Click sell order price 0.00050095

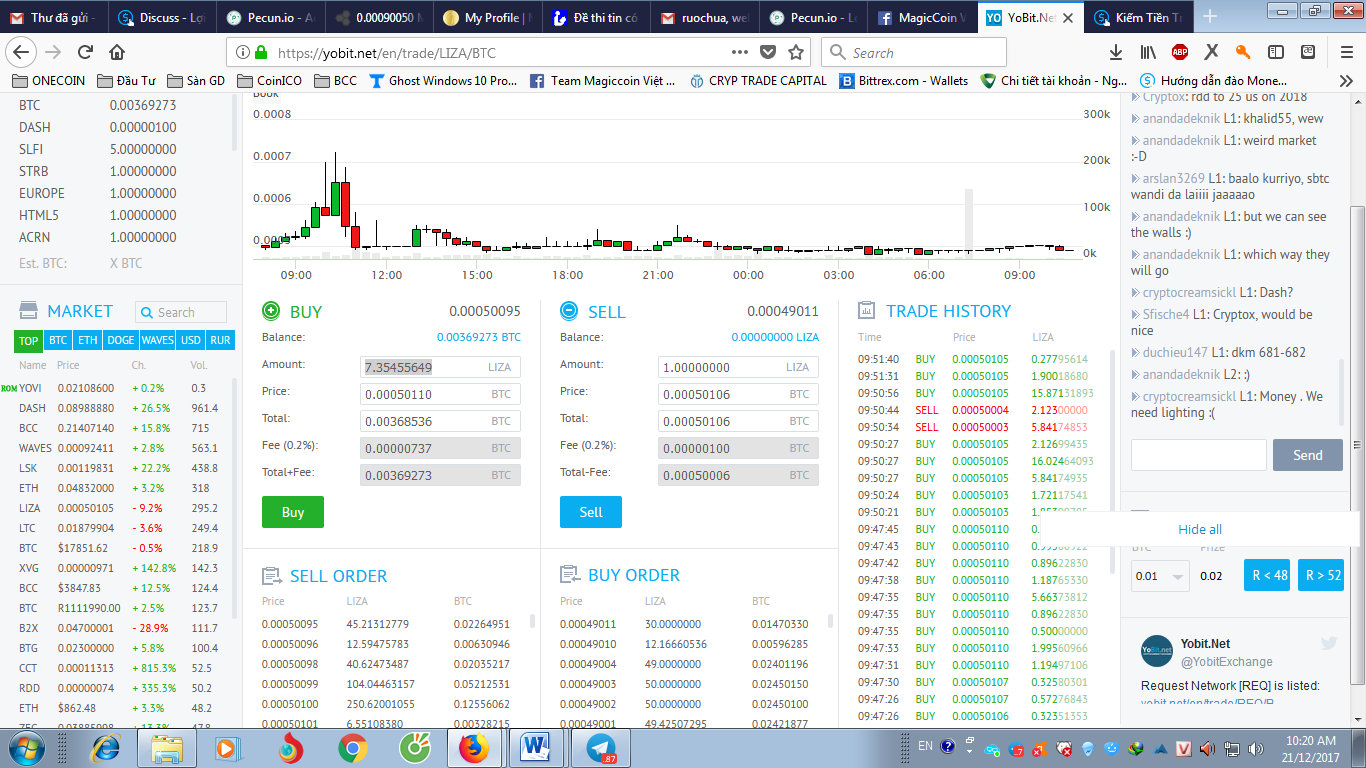[290, 624]
